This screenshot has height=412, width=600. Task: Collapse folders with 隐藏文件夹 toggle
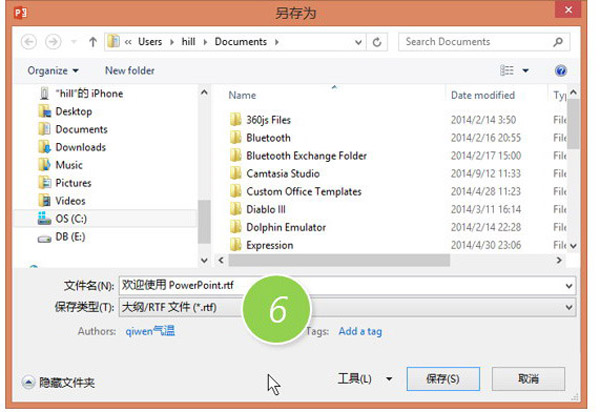(x=59, y=382)
